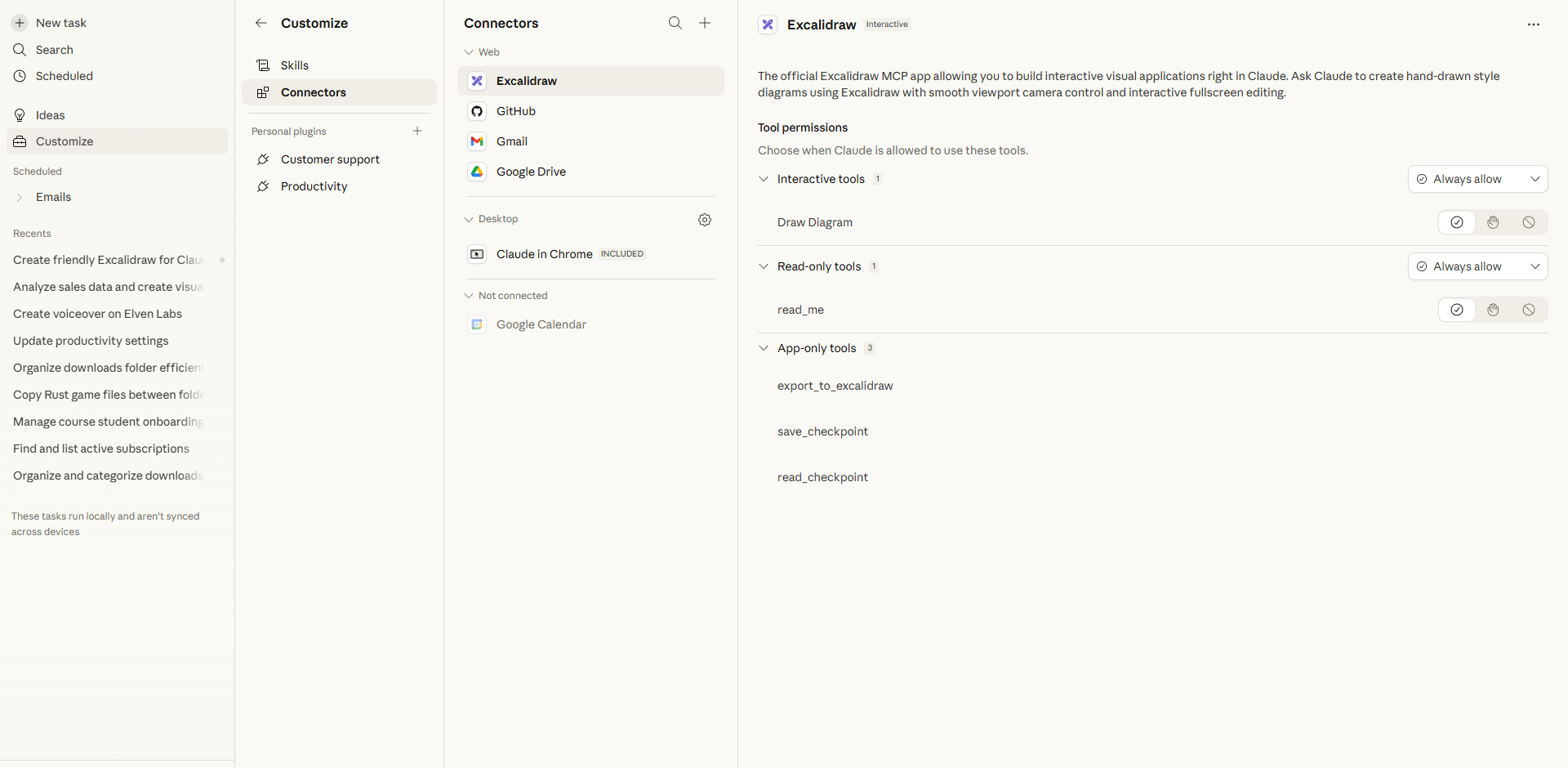Open recent task Create voiceover on Elven Labs
The image size is (1568, 768).
point(97,314)
